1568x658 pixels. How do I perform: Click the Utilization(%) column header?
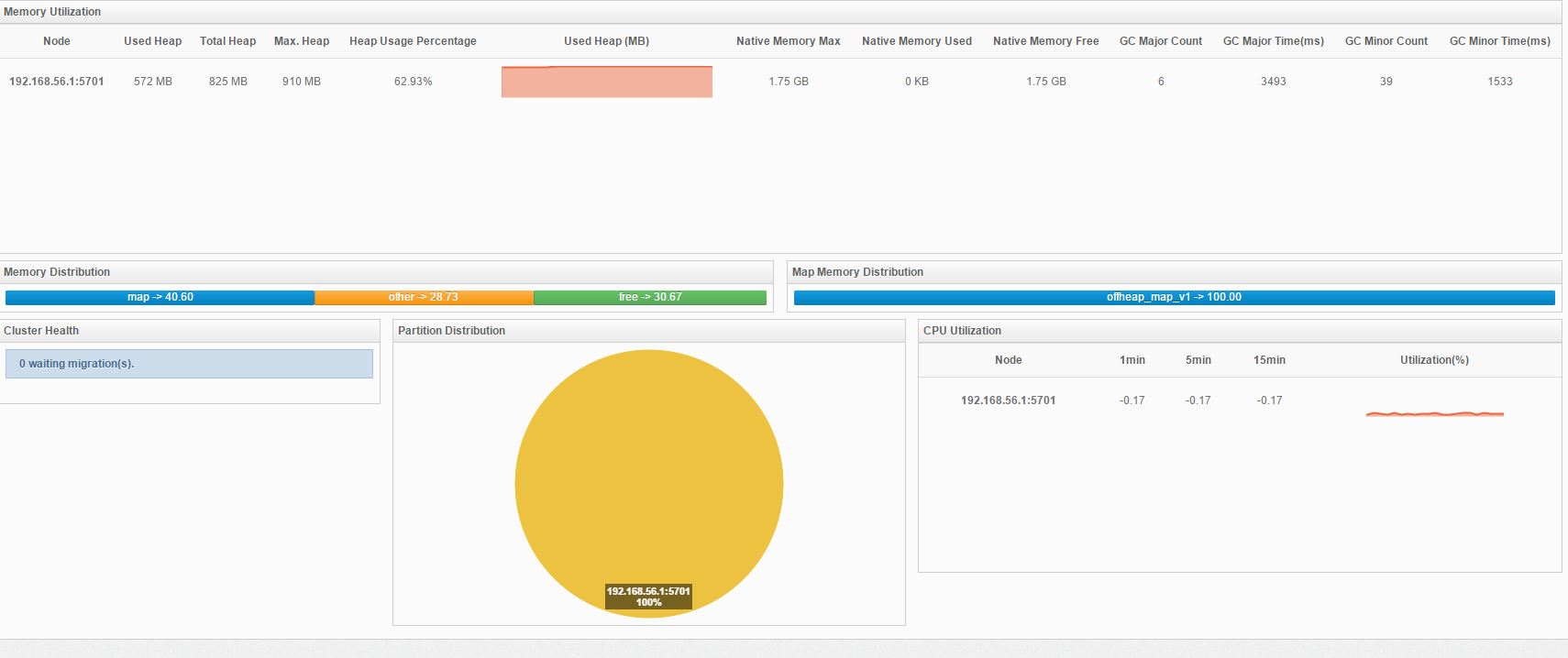click(1435, 360)
